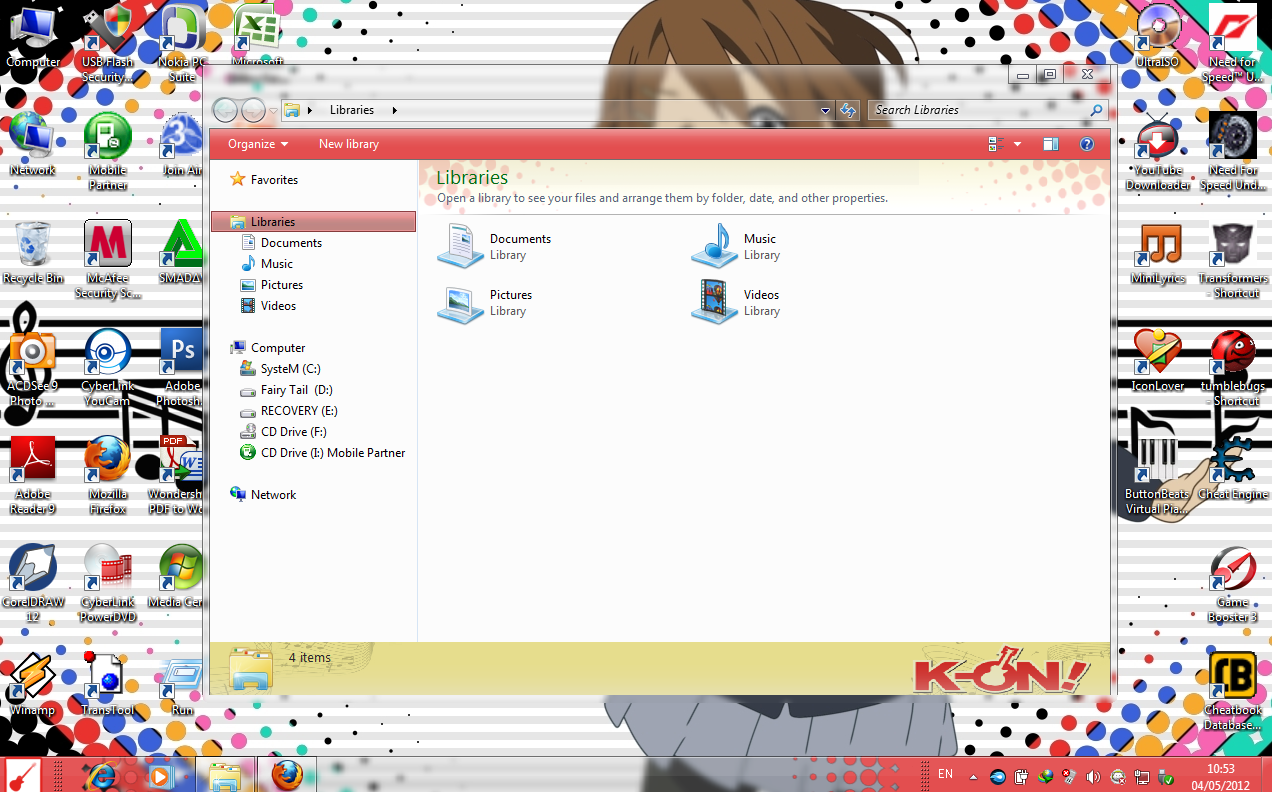Image resolution: width=1272 pixels, height=792 pixels.
Task: Click the Search Libraries field
Action: pyautogui.click(x=987, y=110)
